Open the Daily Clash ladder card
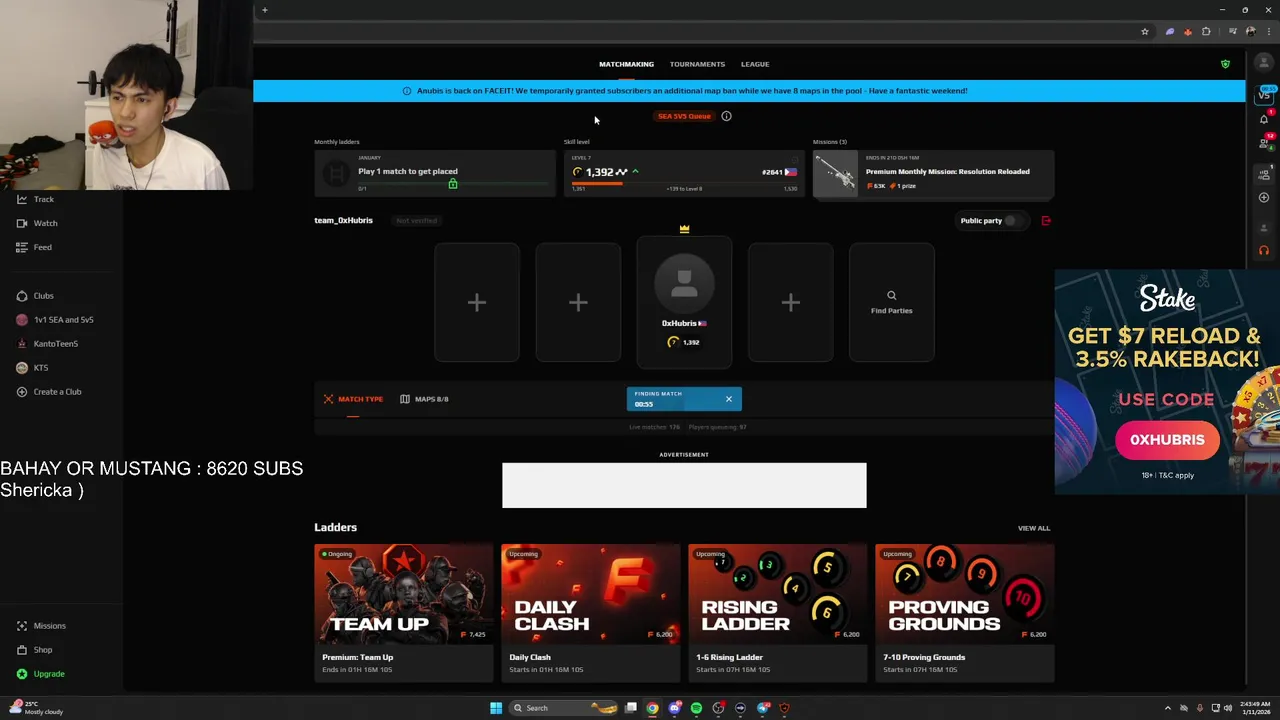1280x720 pixels. tap(591, 613)
